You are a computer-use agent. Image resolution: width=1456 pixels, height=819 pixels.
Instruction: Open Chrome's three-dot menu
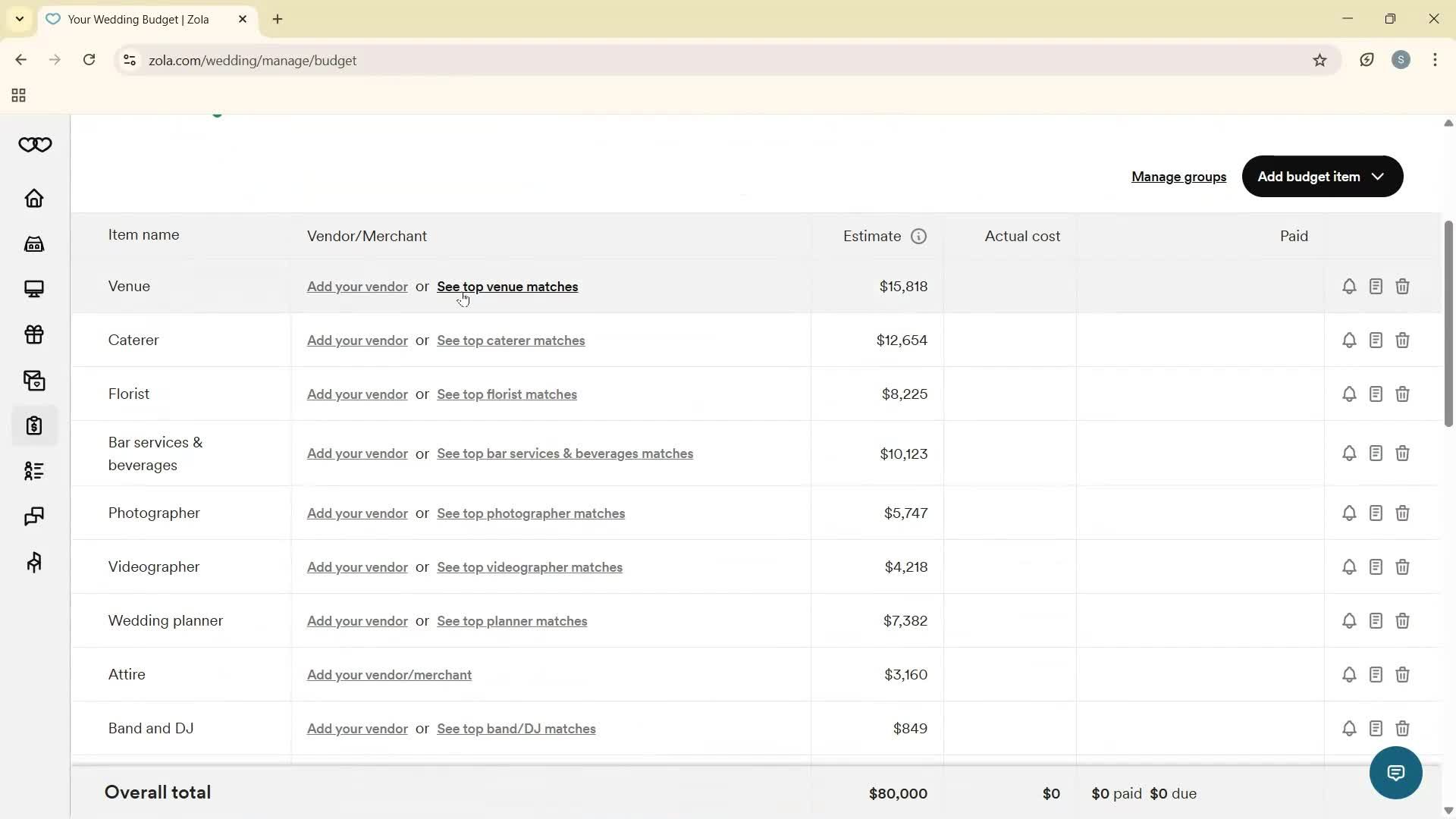point(1435,60)
